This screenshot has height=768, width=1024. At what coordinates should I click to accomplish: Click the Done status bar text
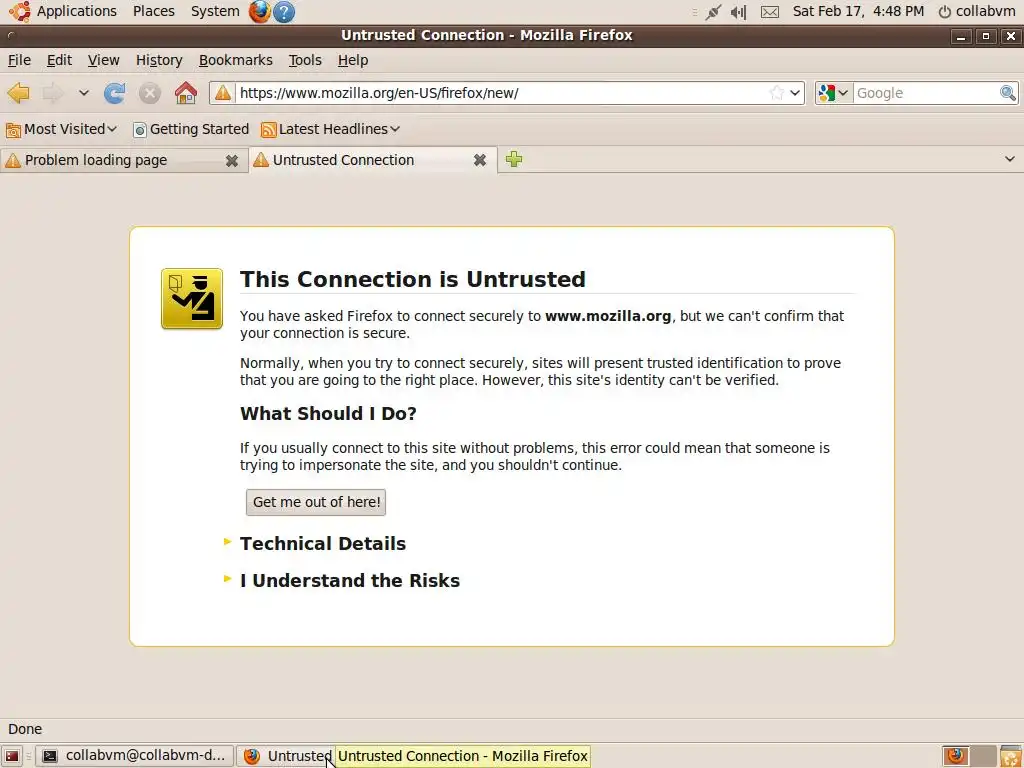tap(25, 729)
